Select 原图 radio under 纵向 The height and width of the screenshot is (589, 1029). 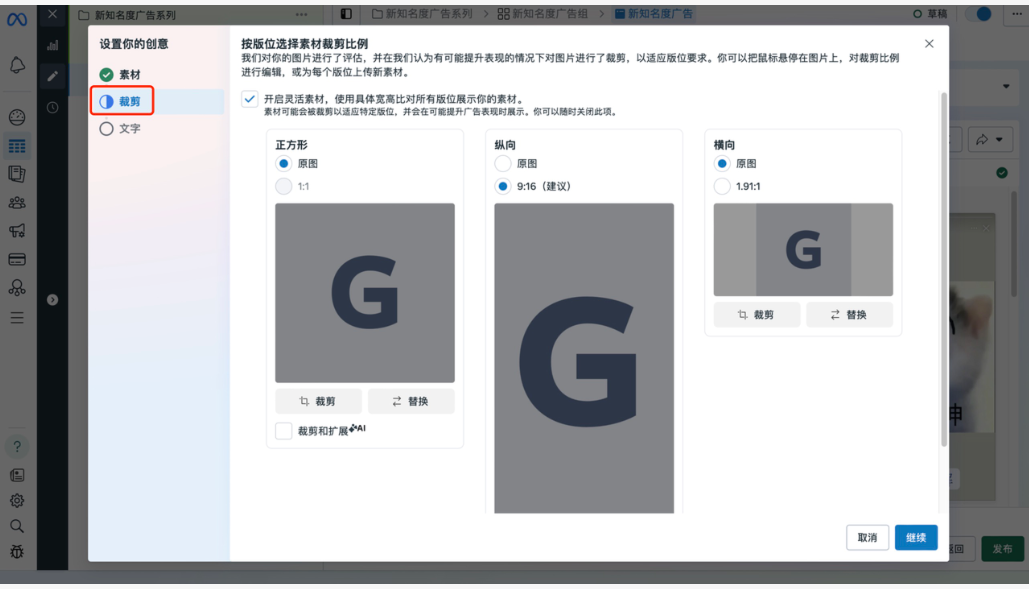tap(503, 164)
